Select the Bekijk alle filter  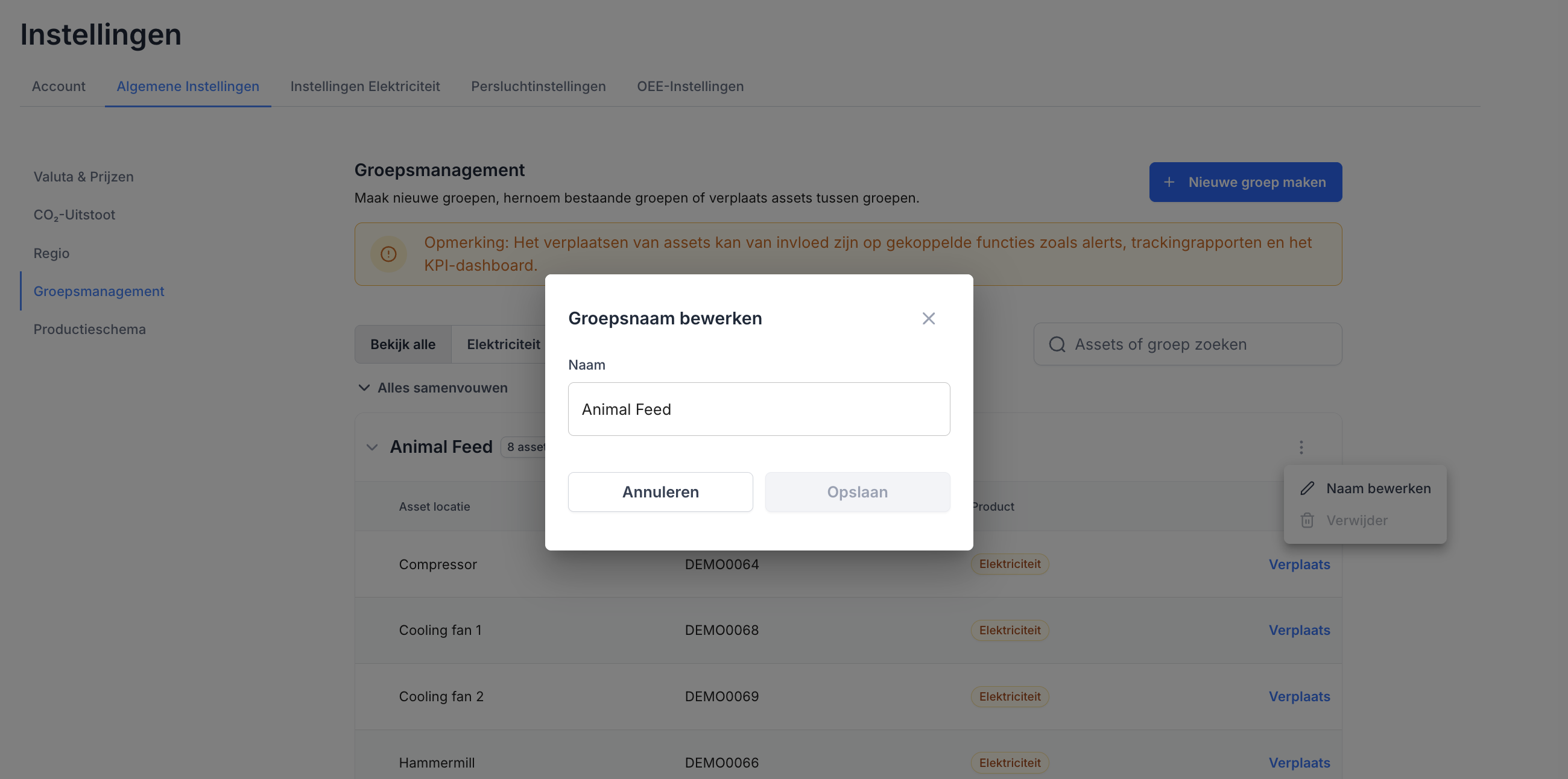pos(402,344)
